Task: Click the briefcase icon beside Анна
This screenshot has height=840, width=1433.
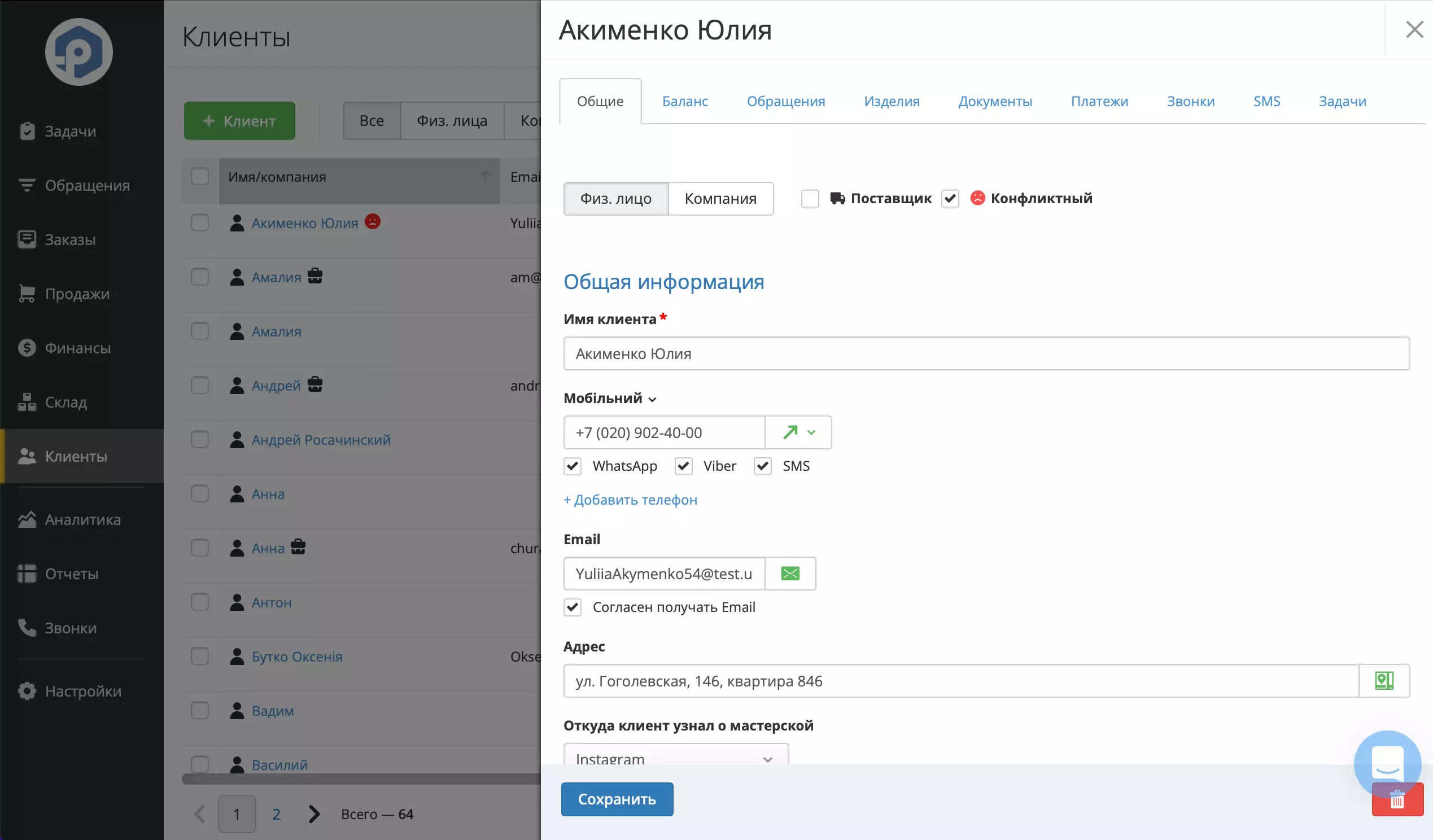Action: pos(298,547)
